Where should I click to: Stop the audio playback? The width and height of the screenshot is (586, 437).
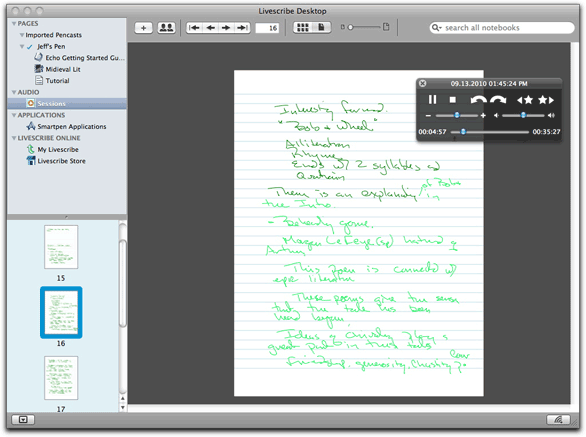453,100
